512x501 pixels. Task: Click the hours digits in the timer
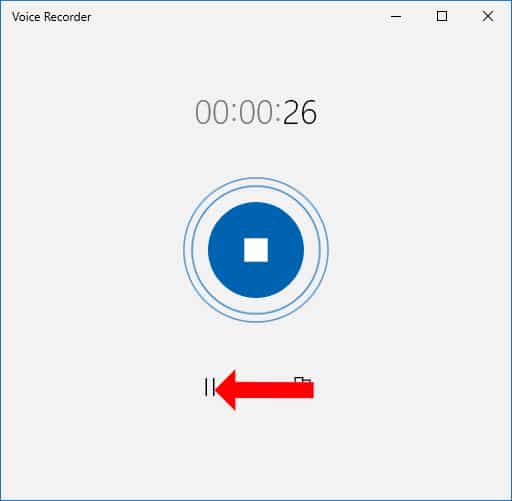click(212, 112)
